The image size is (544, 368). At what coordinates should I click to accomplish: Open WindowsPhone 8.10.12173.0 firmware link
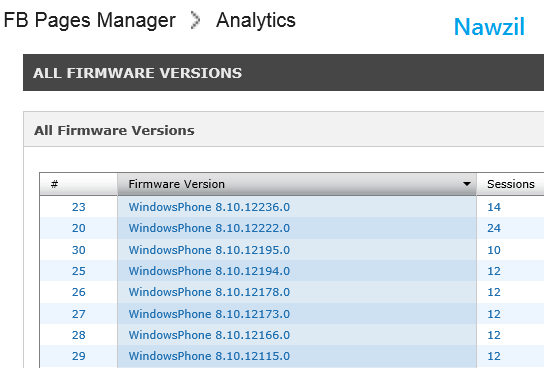[x=209, y=314]
